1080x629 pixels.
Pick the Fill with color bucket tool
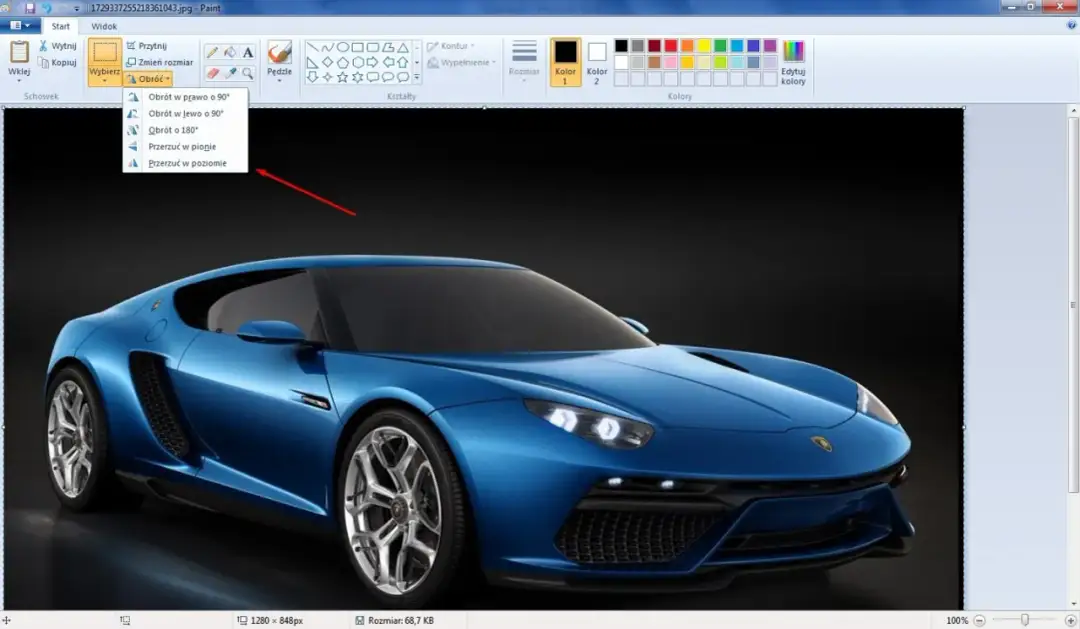coord(231,50)
